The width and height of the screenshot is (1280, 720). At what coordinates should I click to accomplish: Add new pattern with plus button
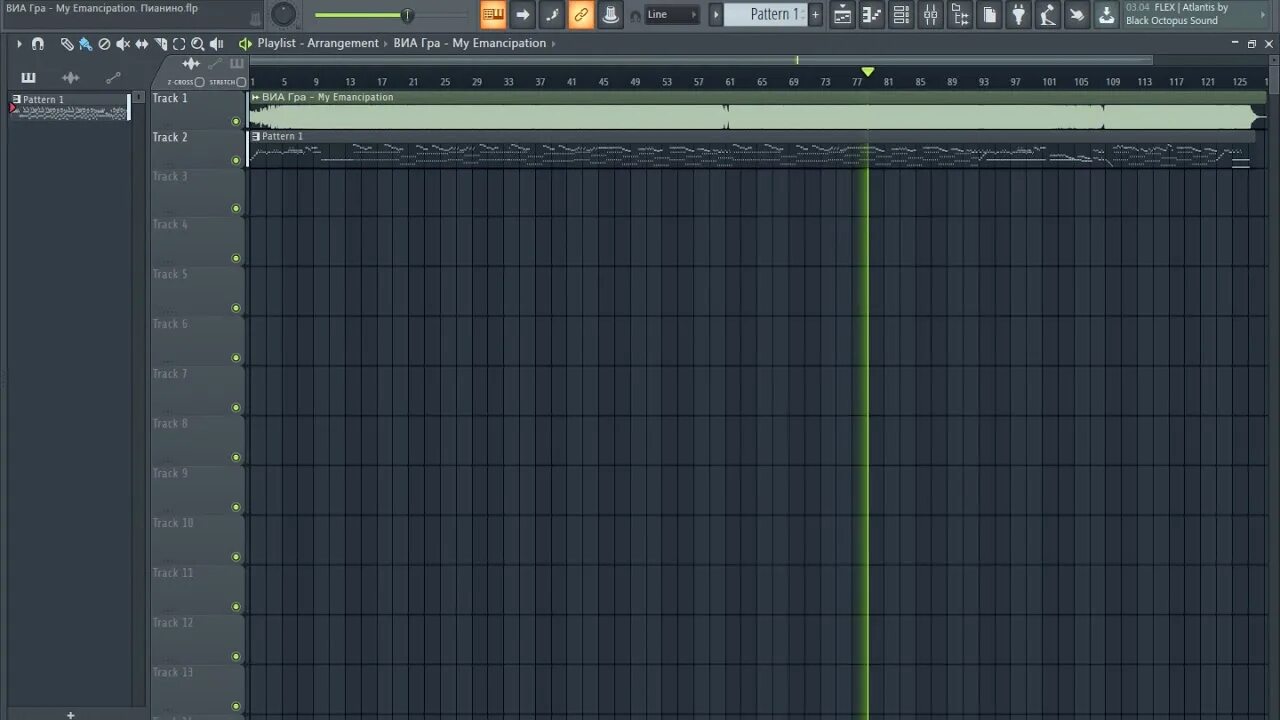pyautogui.click(x=815, y=14)
